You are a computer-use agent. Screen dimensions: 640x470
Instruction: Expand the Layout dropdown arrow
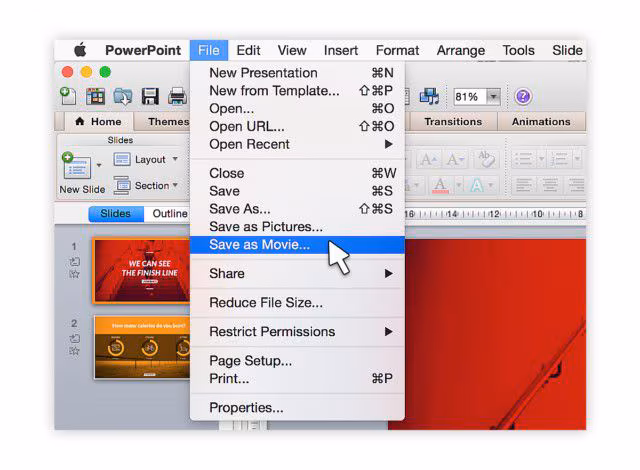(175, 159)
